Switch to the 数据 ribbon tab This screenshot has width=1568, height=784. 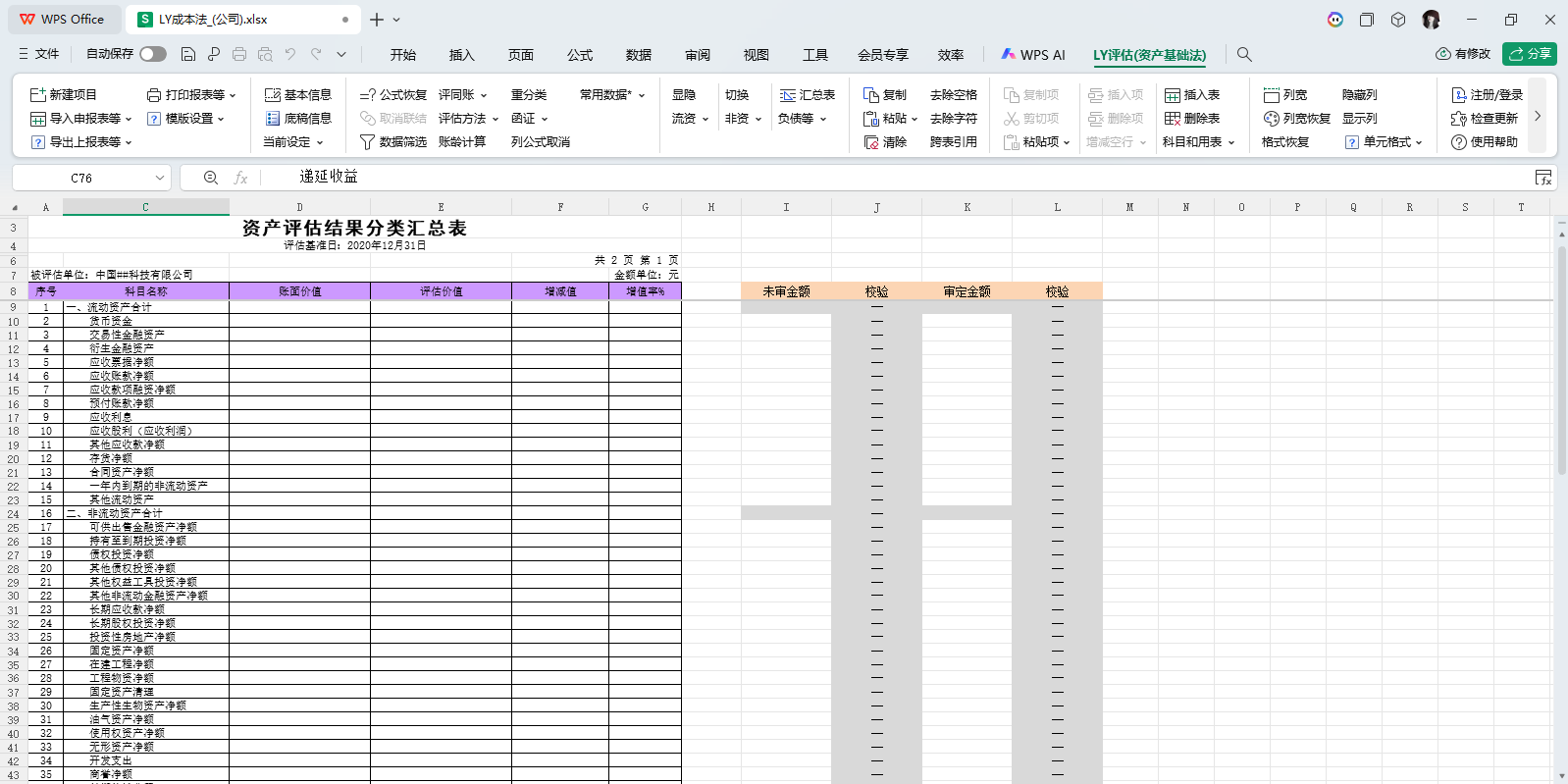[x=639, y=55]
